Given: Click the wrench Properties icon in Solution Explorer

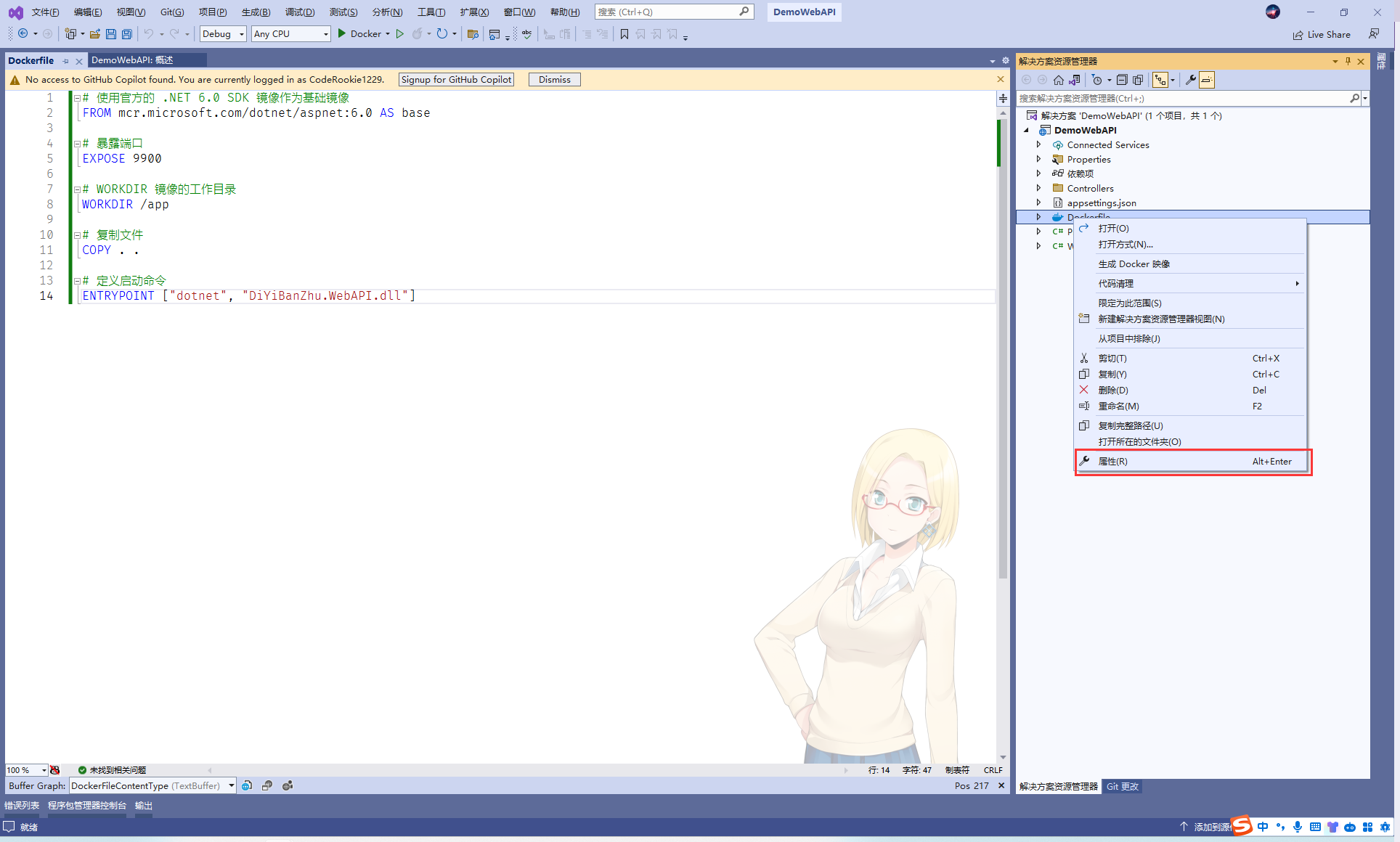Looking at the screenshot, I should tap(1191, 80).
